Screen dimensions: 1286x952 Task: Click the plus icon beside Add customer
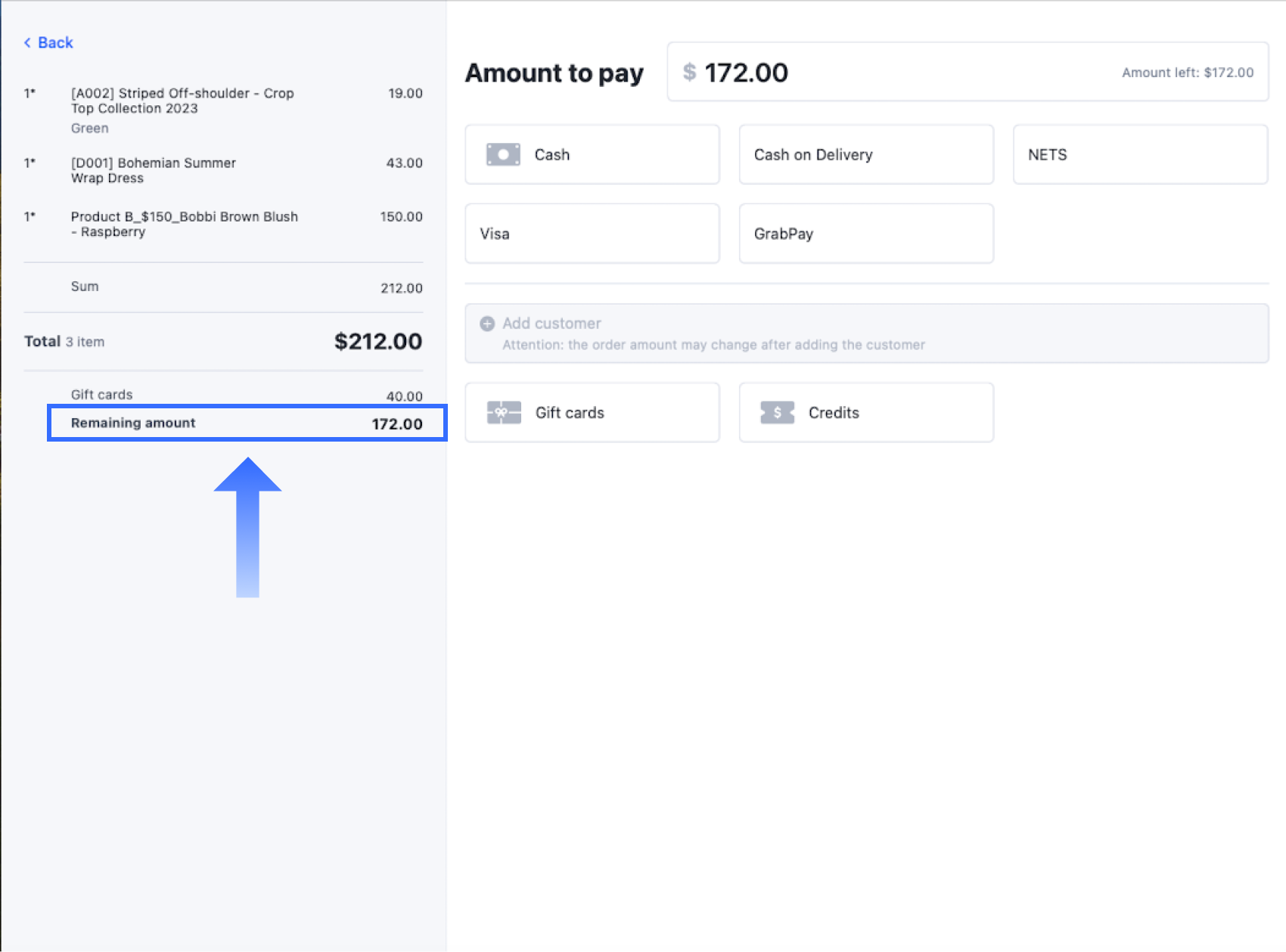[487, 324]
